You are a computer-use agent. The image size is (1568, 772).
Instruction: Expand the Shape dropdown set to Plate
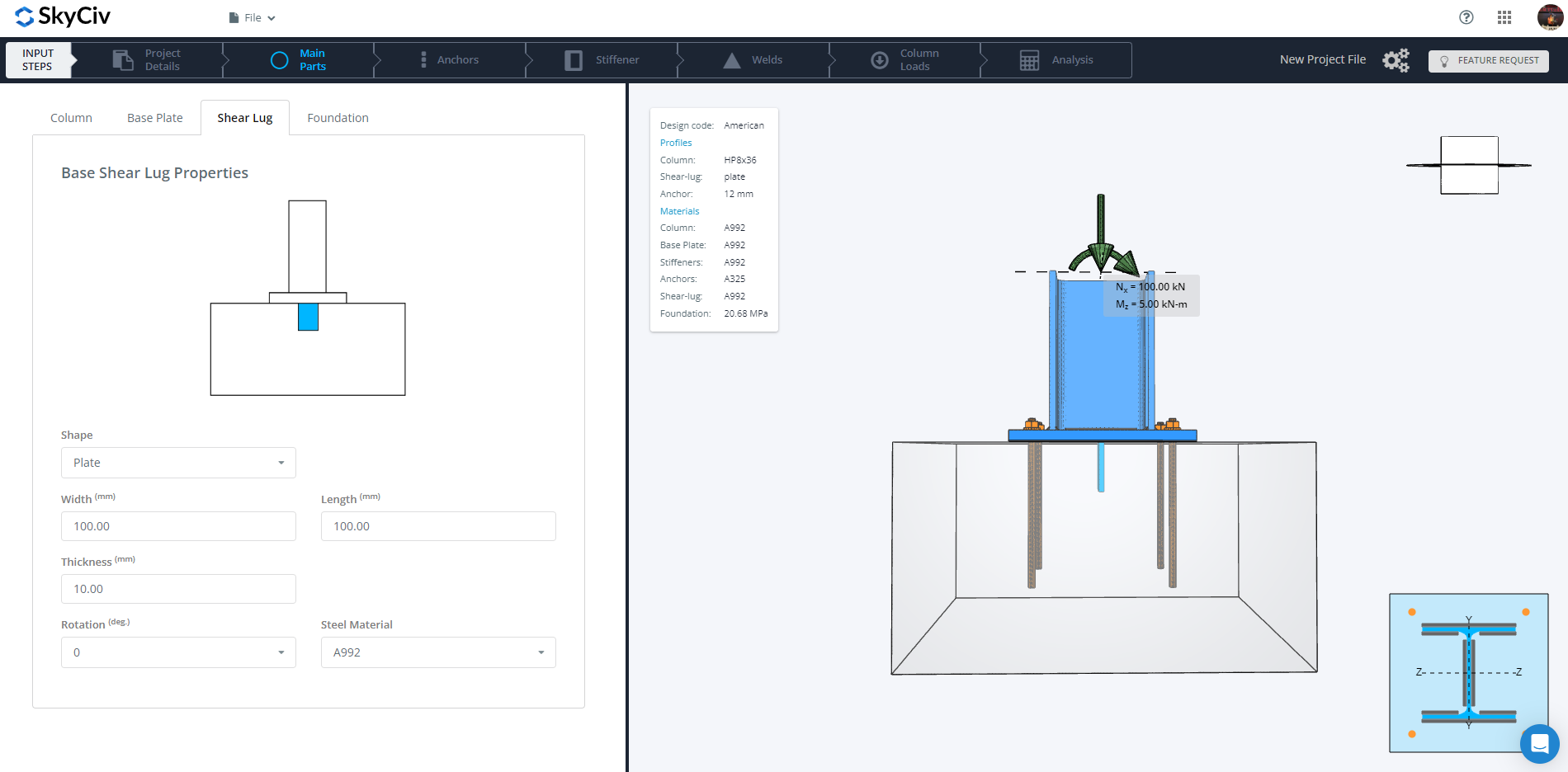[x=178, y=463]
